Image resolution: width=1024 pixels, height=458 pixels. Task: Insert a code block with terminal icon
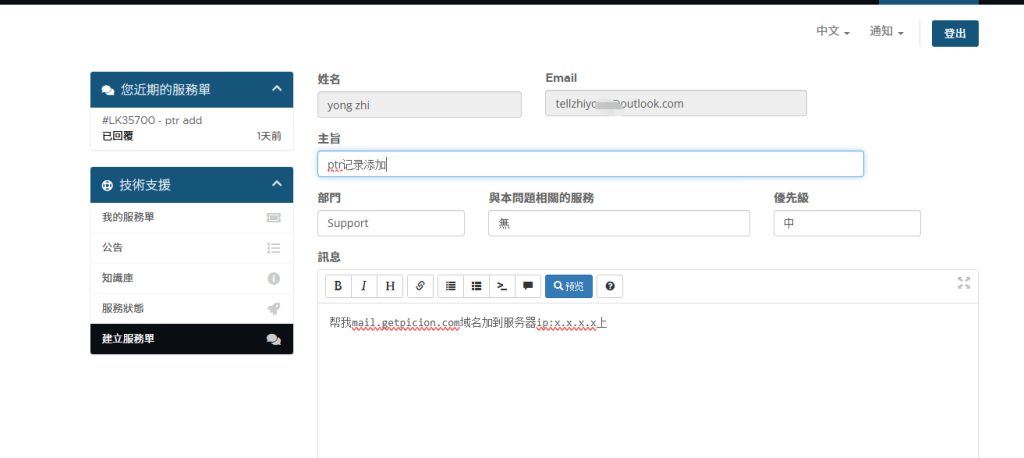[x=502, y=286]
